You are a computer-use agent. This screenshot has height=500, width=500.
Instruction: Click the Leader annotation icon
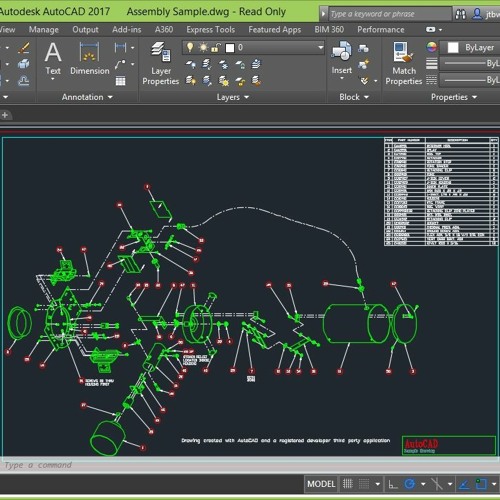[120, 64]
